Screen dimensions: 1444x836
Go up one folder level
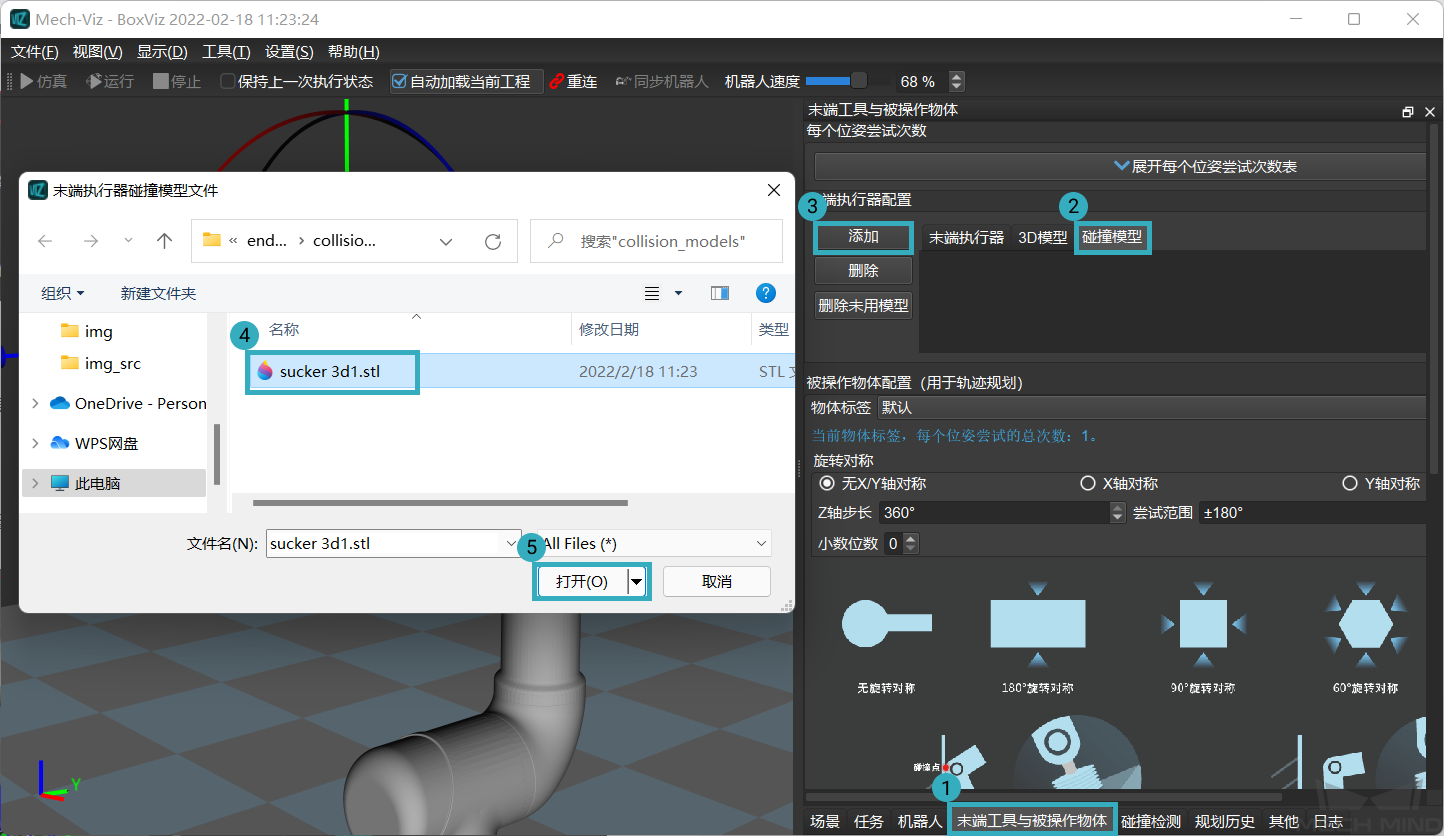(x=165, y=241)
